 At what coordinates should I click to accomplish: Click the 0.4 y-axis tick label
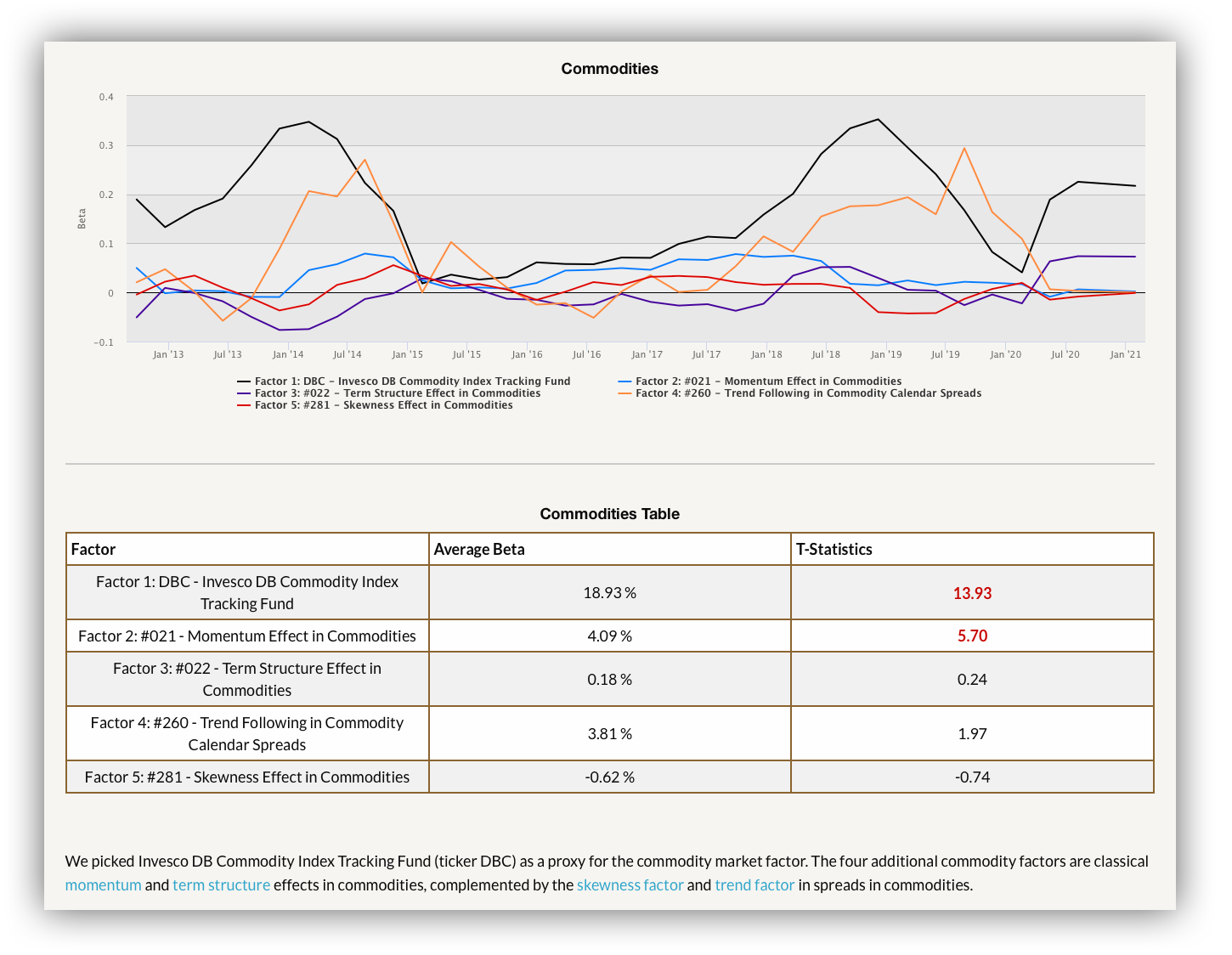point(106,97)
